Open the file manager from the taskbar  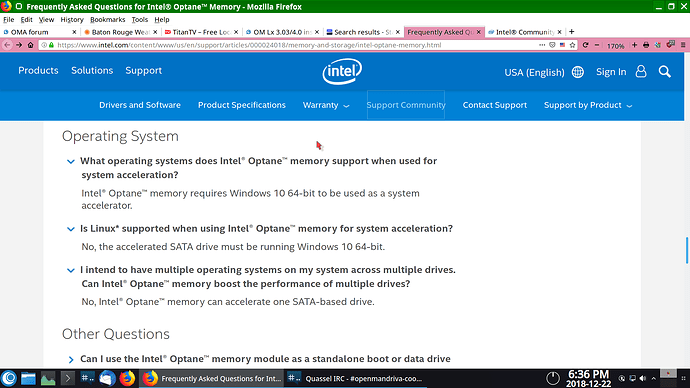(28, 378)
